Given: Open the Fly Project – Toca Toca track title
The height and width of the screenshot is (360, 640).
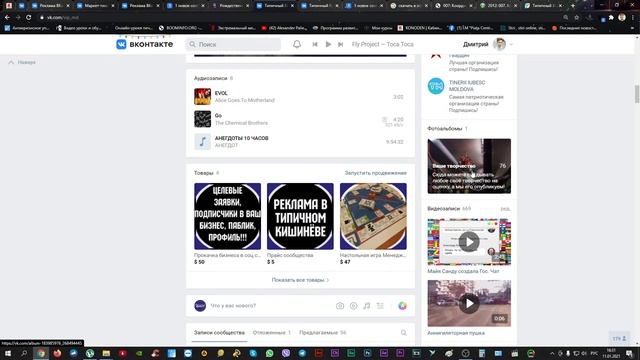Looking at the screenshot, I should (382, 44).
